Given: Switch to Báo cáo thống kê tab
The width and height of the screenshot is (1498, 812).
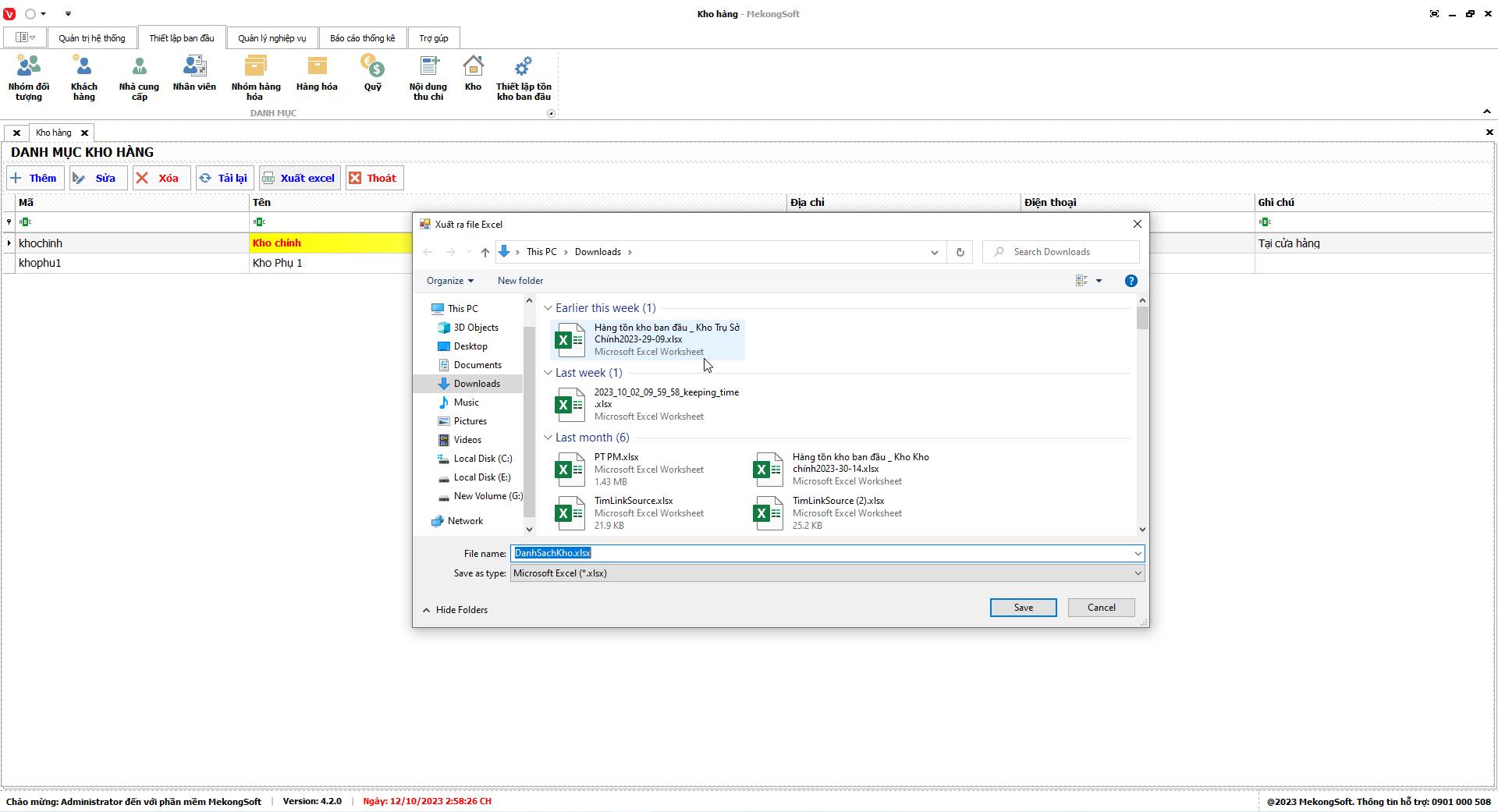Looking at the screenshot, I should [362, 38].
